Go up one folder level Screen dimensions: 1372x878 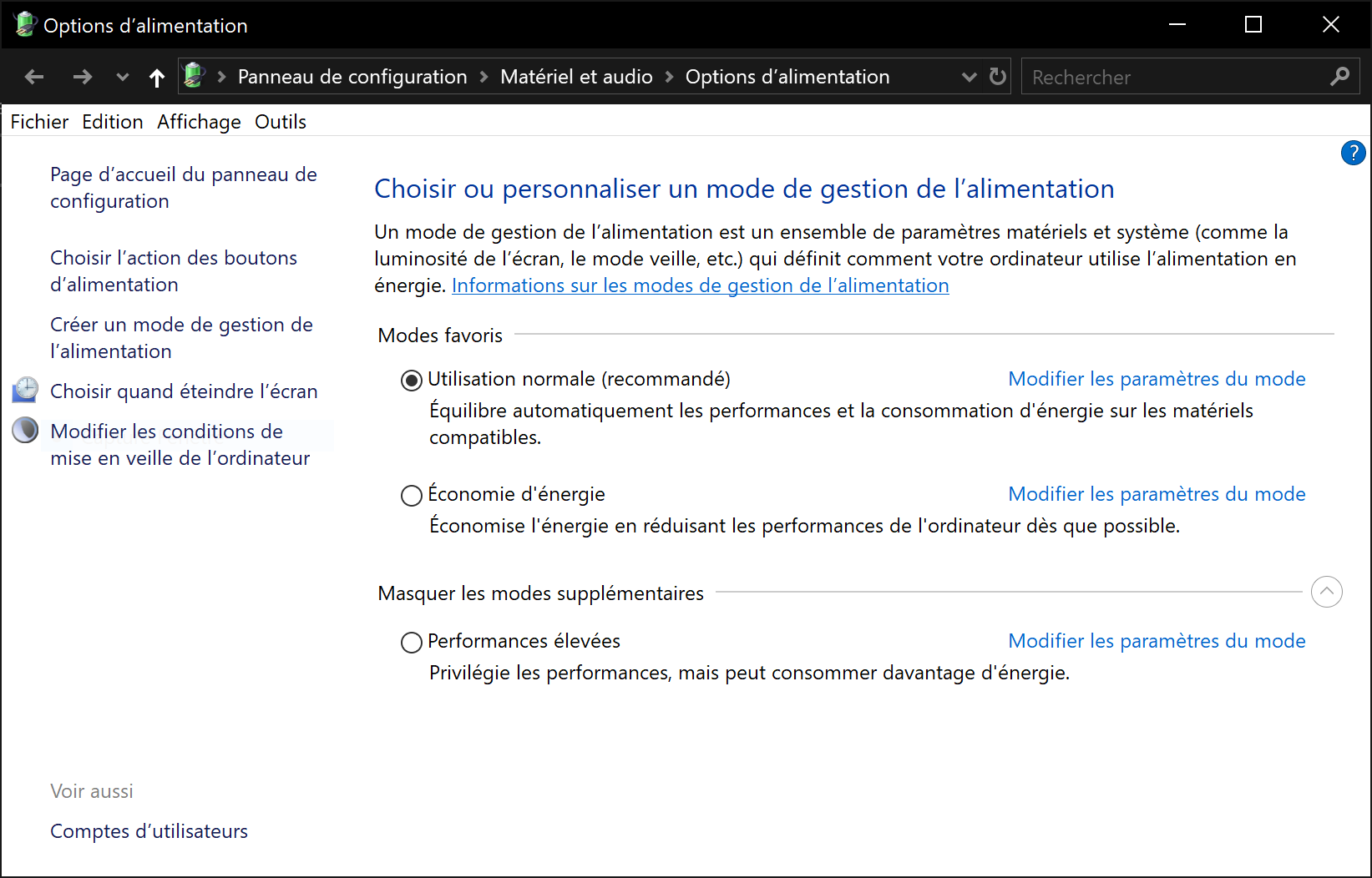pos(156,78)
